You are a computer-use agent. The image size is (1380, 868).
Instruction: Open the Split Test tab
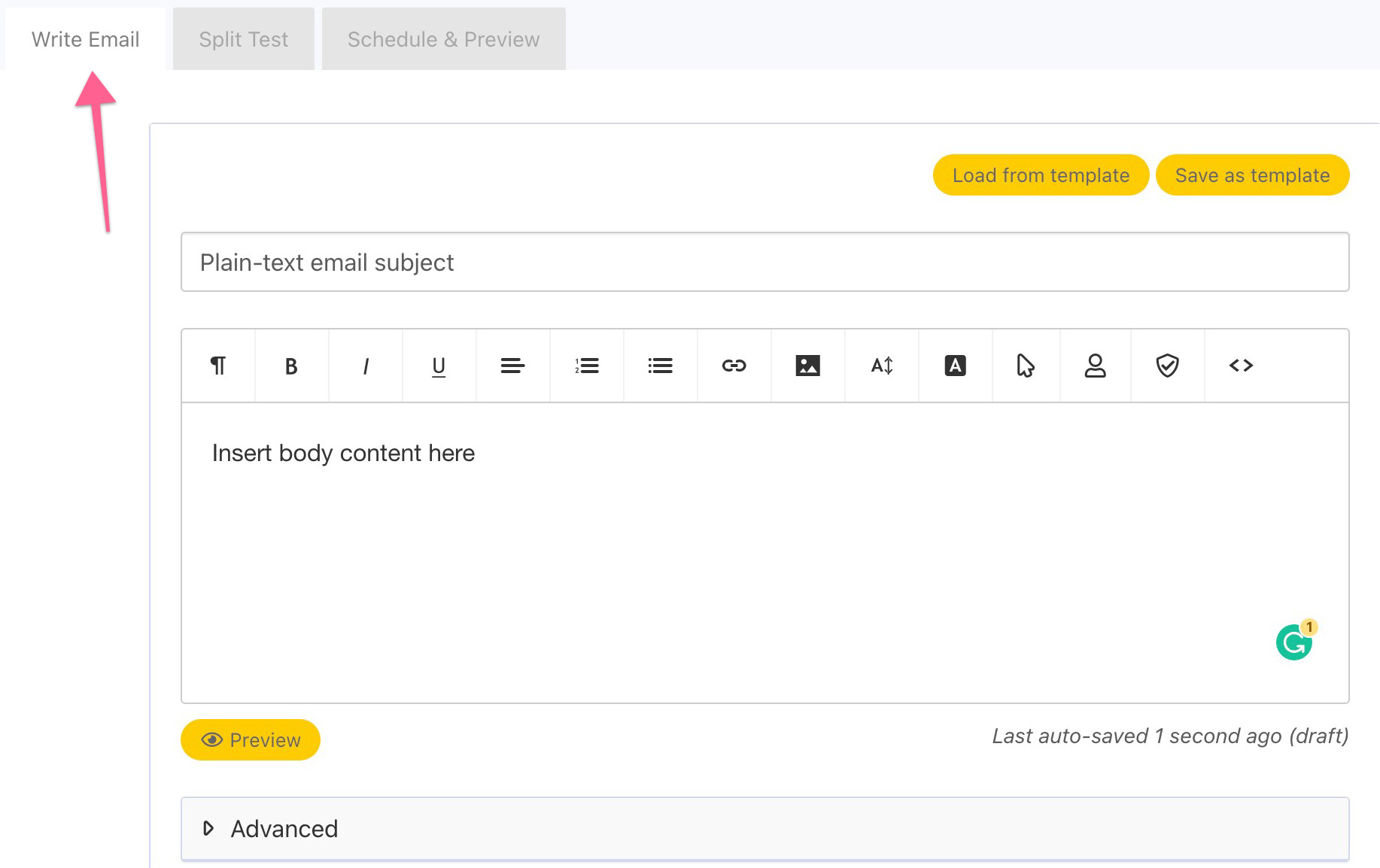click(x=244, y=39)
